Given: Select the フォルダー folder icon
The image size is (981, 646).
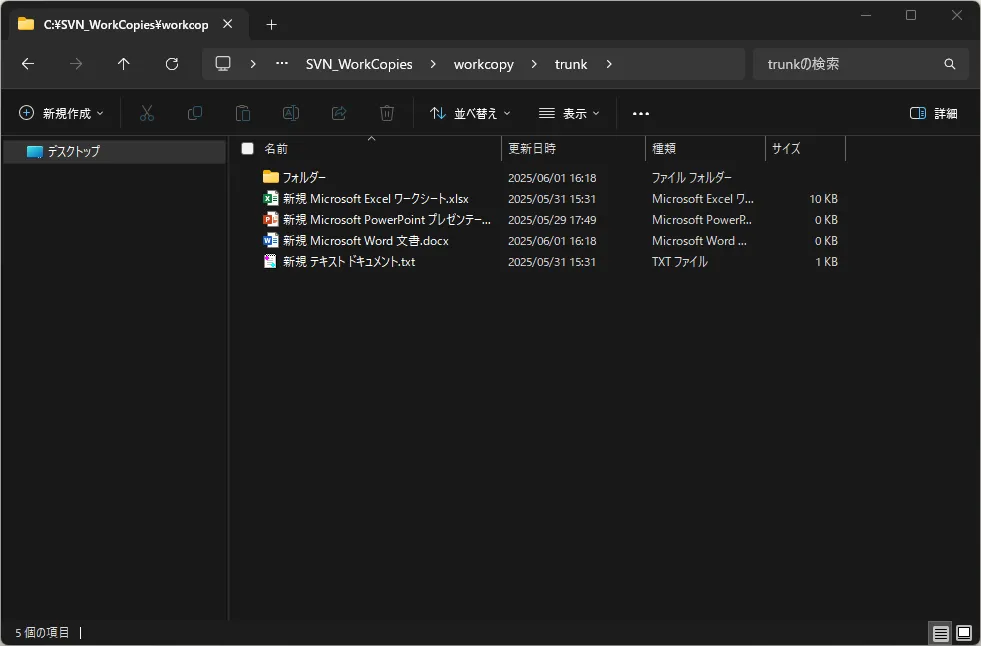Looking at the screenshot, I should (x=271, y=177).
